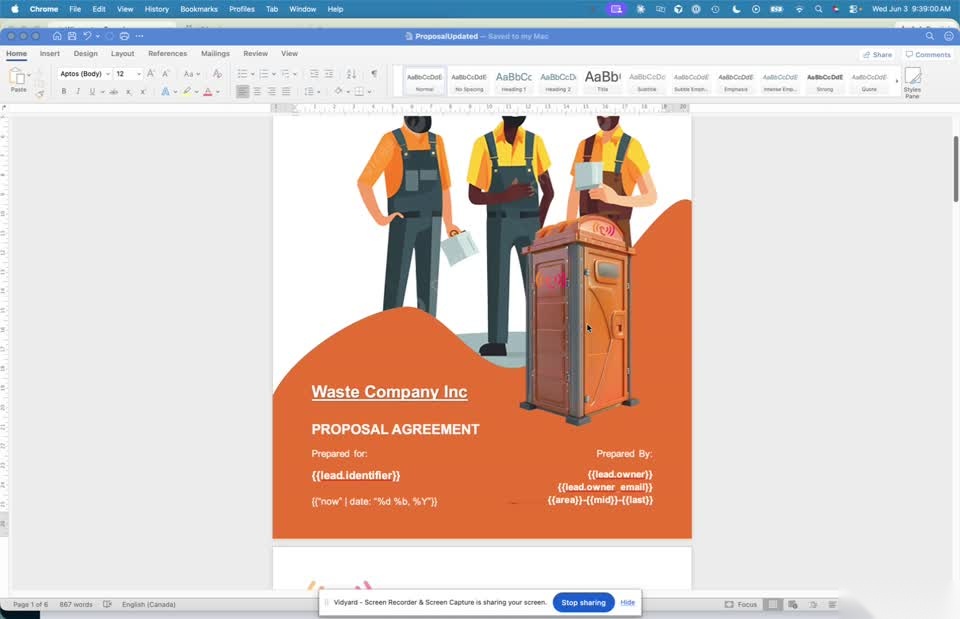Apply strikethrough formatting

pos(113,92)
